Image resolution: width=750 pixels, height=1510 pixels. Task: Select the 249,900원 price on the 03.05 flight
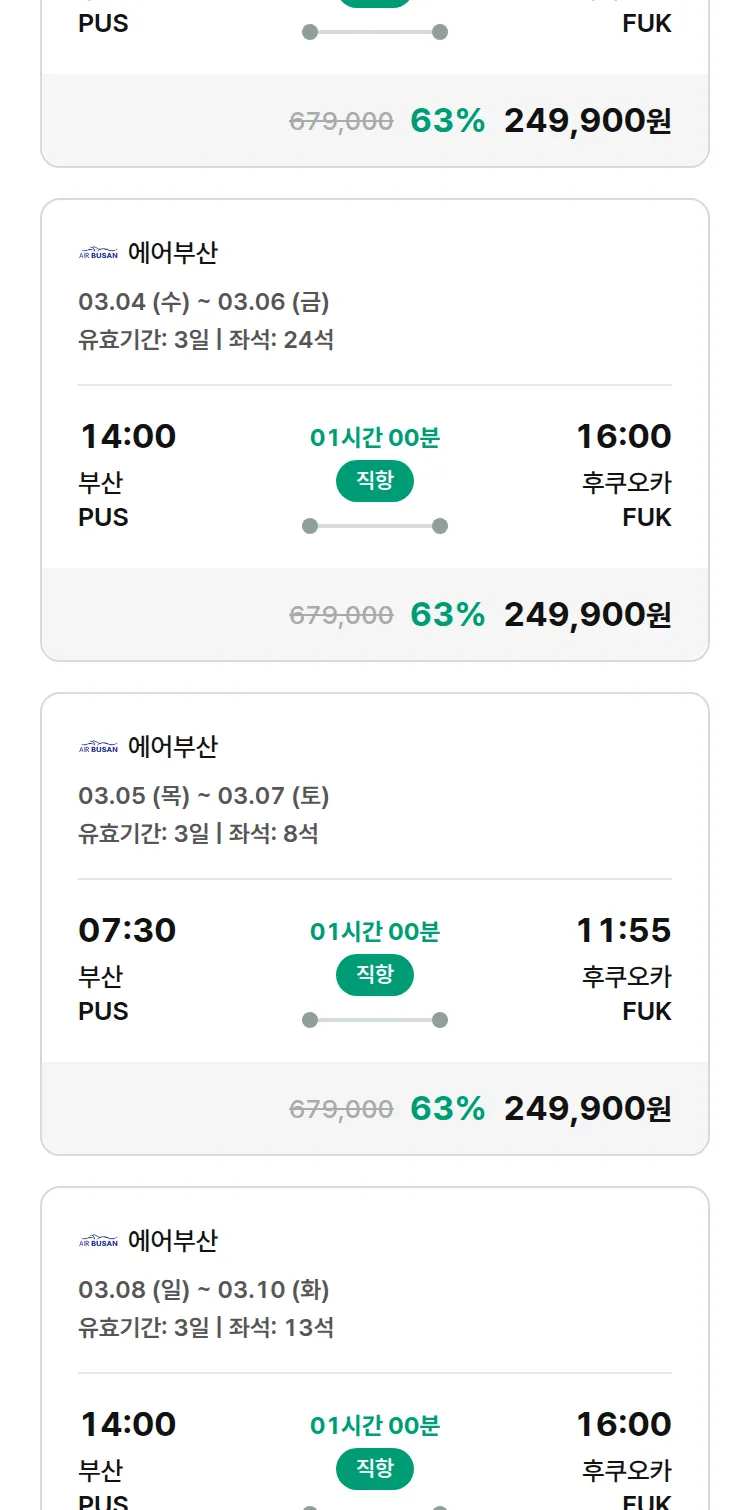click(587, 1108)
